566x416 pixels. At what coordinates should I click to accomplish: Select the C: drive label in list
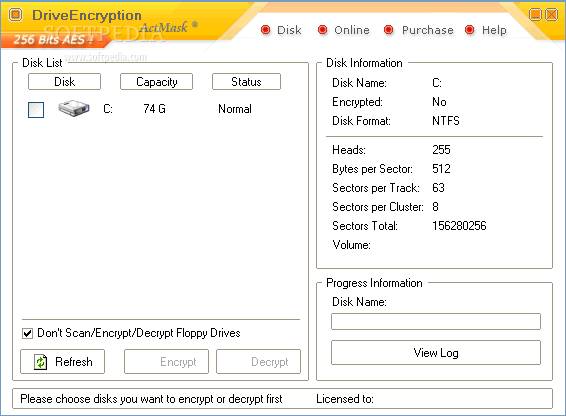tap(108, 109)
